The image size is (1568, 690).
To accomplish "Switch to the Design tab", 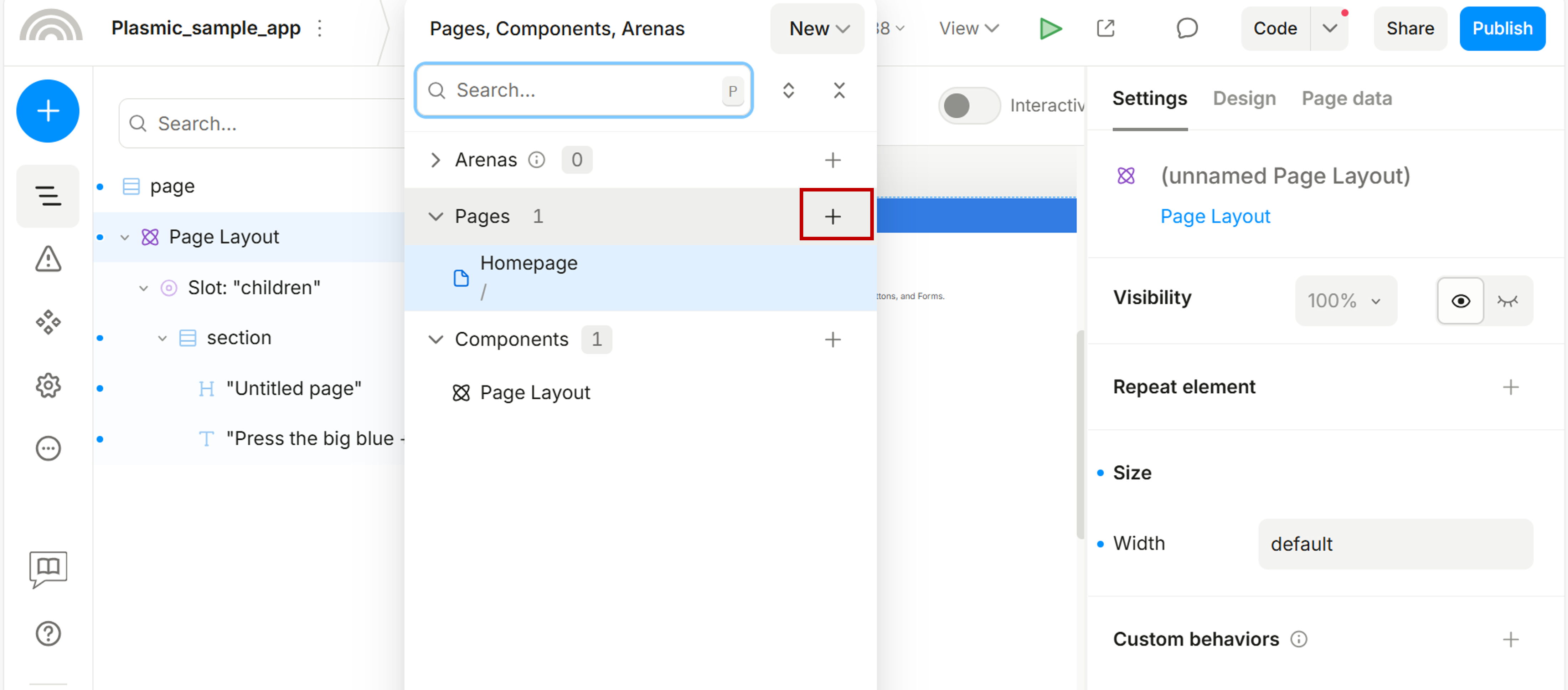I will (1244, 99).
